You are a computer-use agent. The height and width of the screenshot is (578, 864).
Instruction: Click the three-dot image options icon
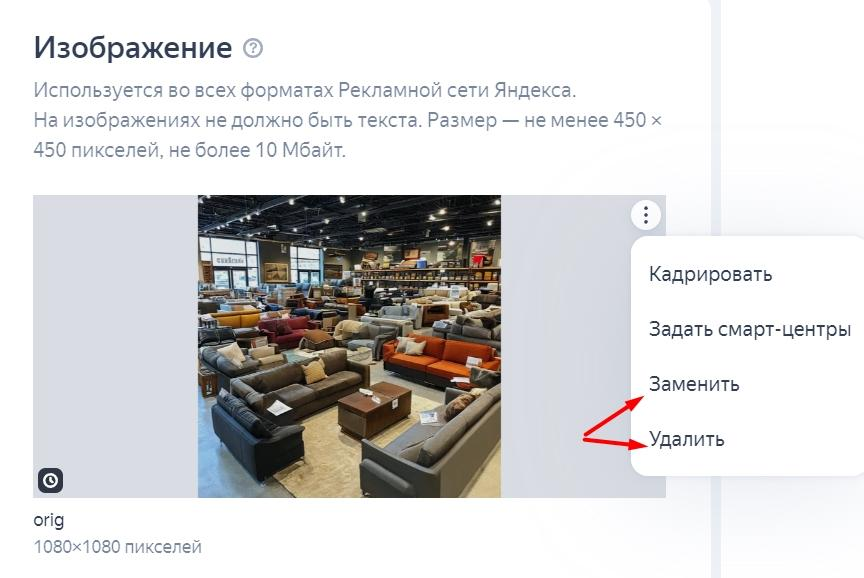click(645, 214)
